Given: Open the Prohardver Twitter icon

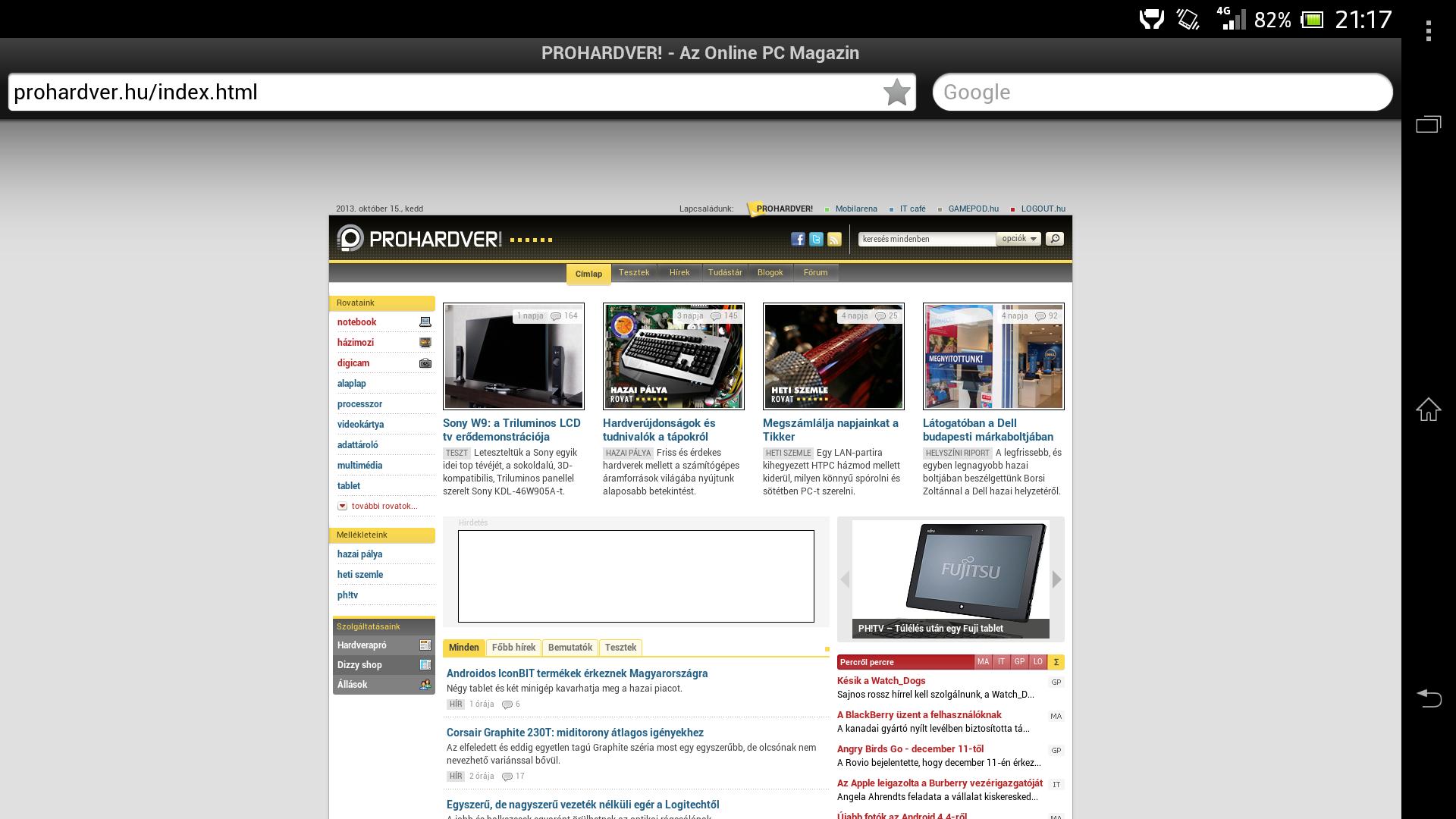Looking at the screenshot, I should point(816,240).
